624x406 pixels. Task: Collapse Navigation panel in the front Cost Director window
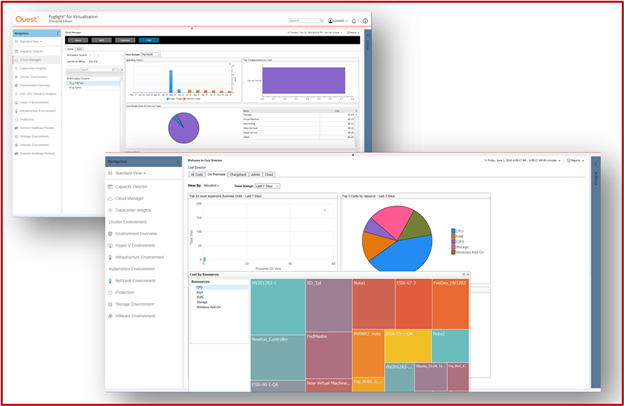178,162
